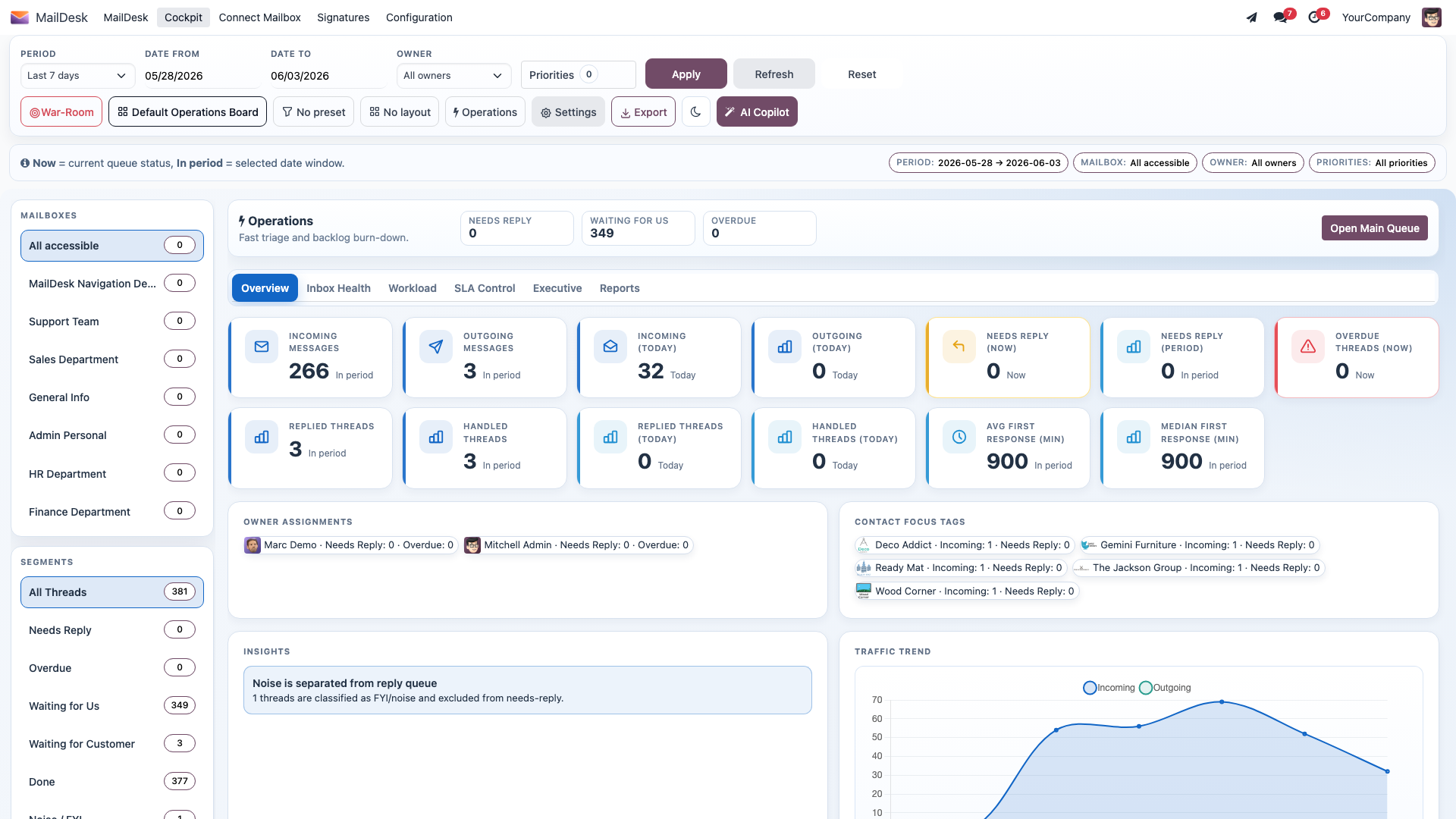
Task: Click the Handled Threads (Today) chart icon
Action: [x=785, y=437]
